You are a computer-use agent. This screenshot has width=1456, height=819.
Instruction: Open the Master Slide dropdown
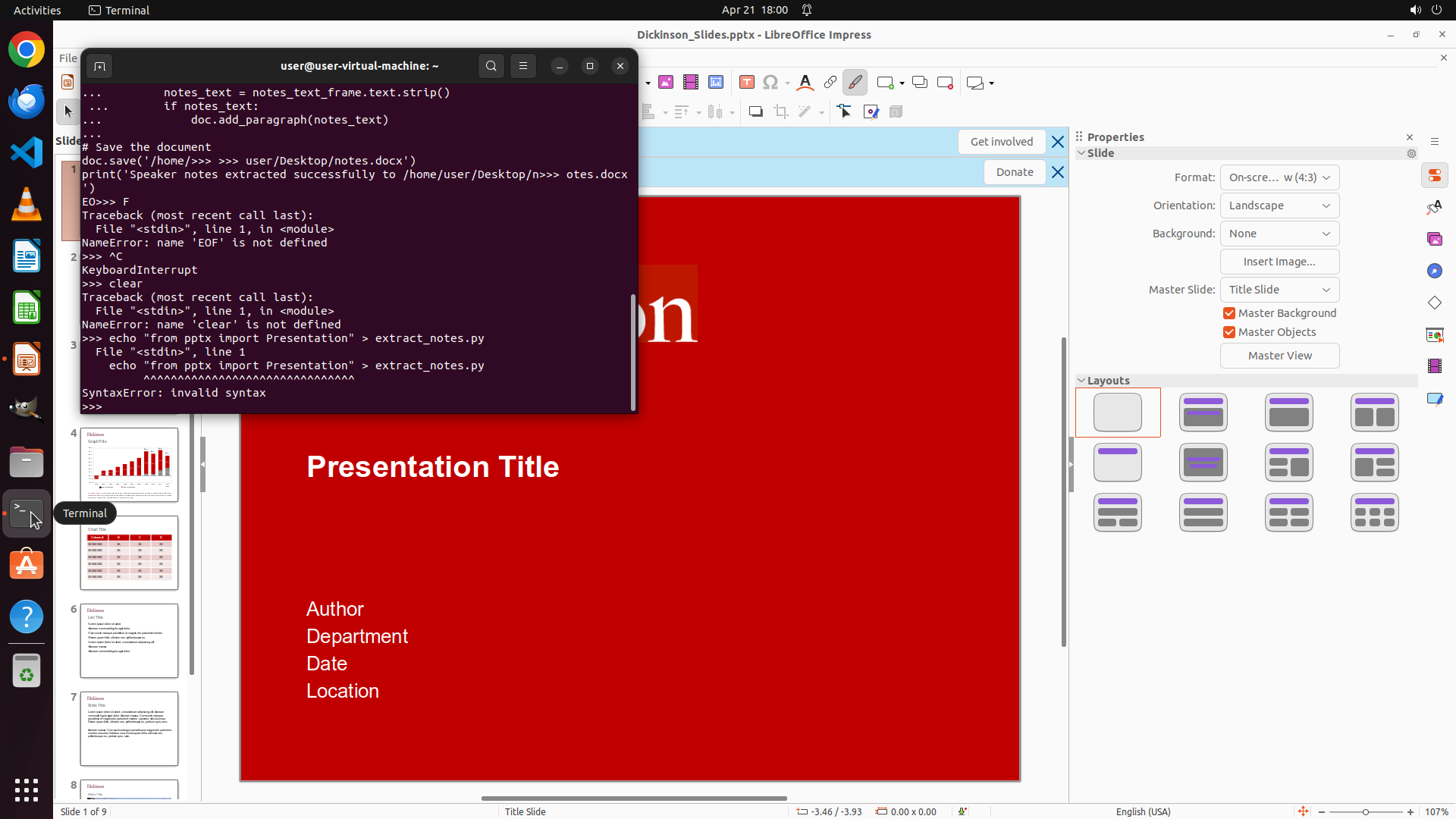(x=1279, y=290)
